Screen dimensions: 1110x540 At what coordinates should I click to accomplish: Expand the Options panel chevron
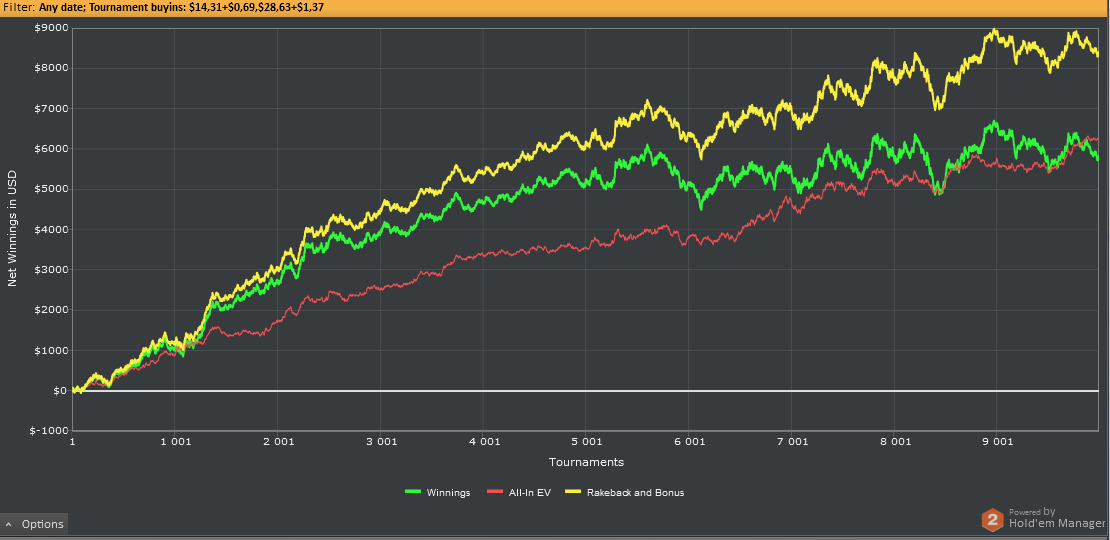point(9,524)
